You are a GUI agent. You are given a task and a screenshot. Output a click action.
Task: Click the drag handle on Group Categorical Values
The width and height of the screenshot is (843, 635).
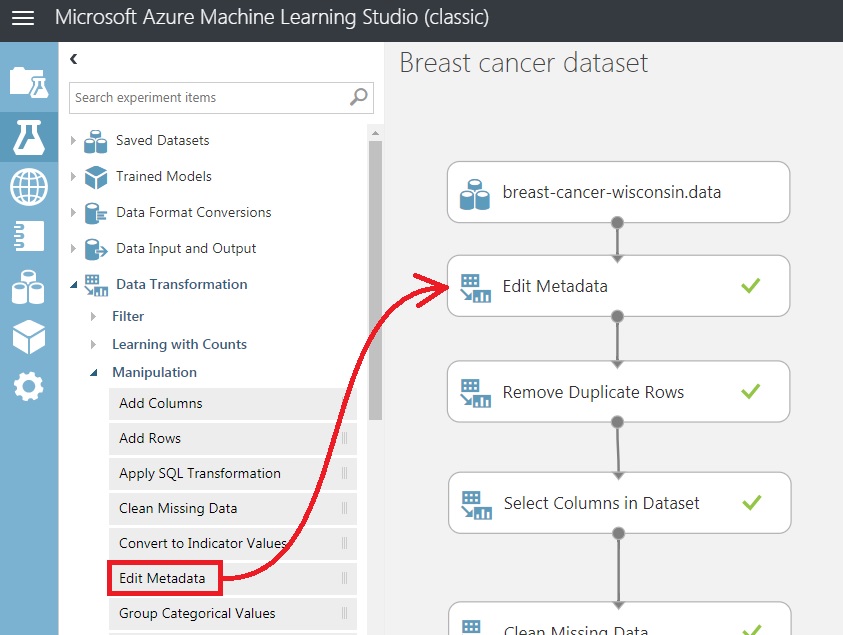(345, 613)
